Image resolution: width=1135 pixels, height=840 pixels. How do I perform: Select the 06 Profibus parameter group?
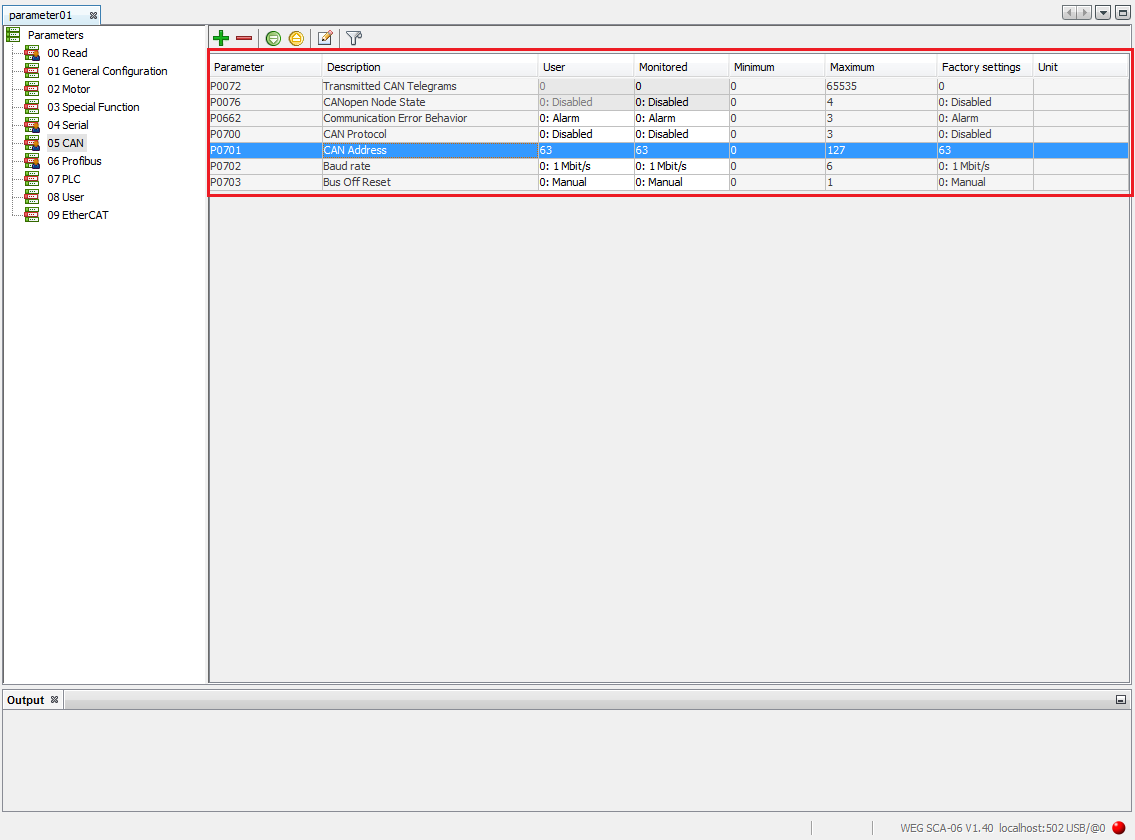click(74, 161)
